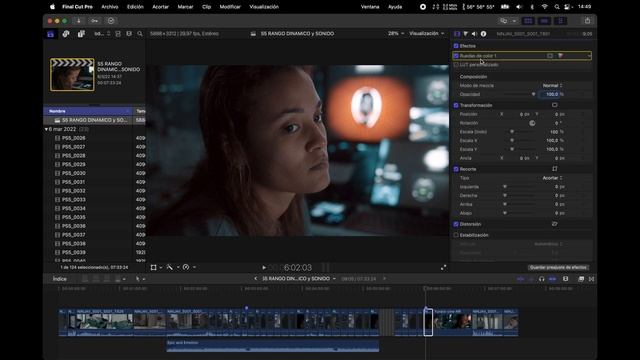640x360 pixels.
Task: Show the libraries sidebar icon
Action: 51,34
